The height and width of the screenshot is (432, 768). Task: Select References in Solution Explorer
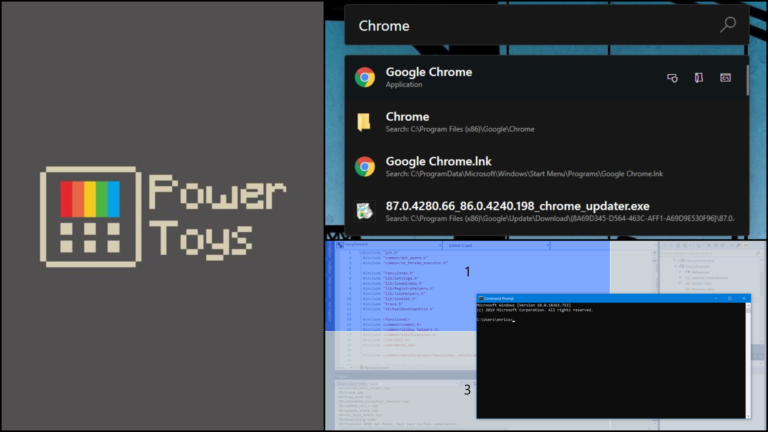click(700, 272)
